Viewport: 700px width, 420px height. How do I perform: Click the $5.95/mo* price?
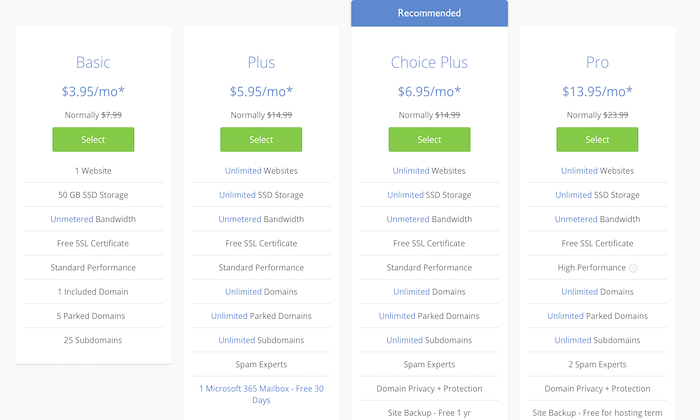(261, 91)
